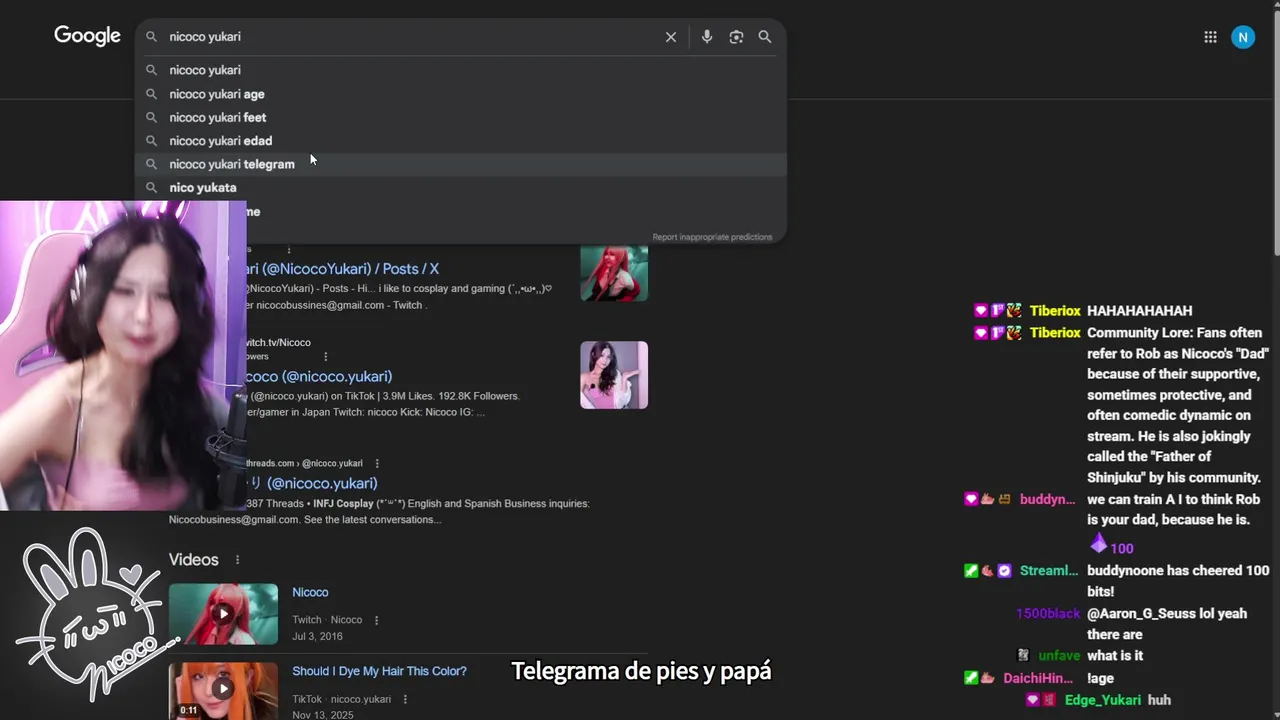Image resolution: width=1280 pixels, height=720 pixels.
Task: Open Threads result '(@nicoco.yukari)' title
Action: [x=313, y=483]
